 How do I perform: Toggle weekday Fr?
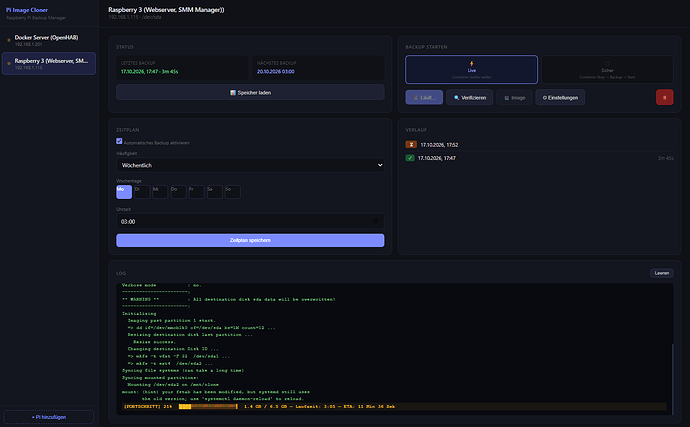(x=196, y=191)
